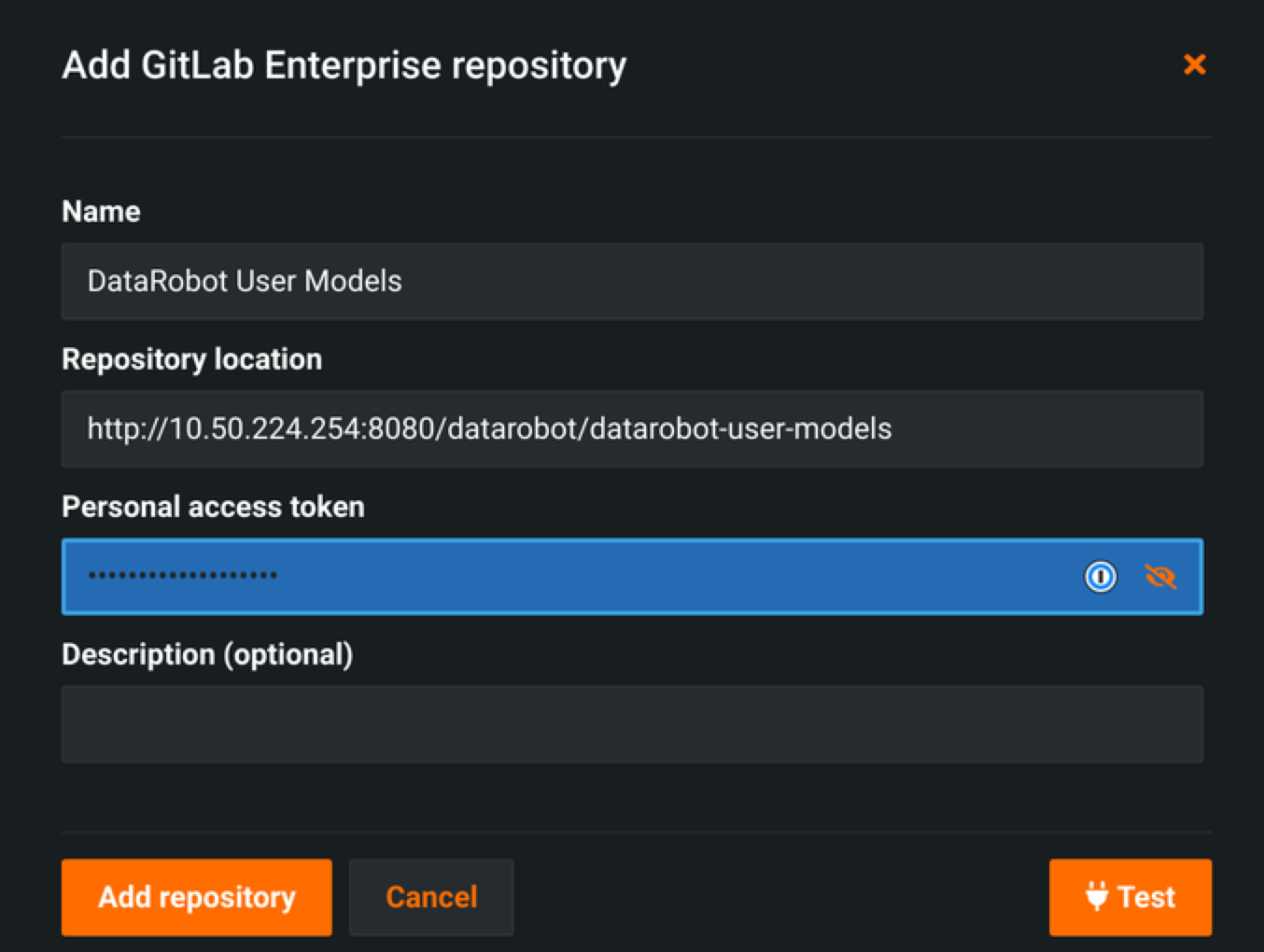Viewport: 1264px width, 952px height.
Task: Click the masked token dots
Action: tap(183, 576)
